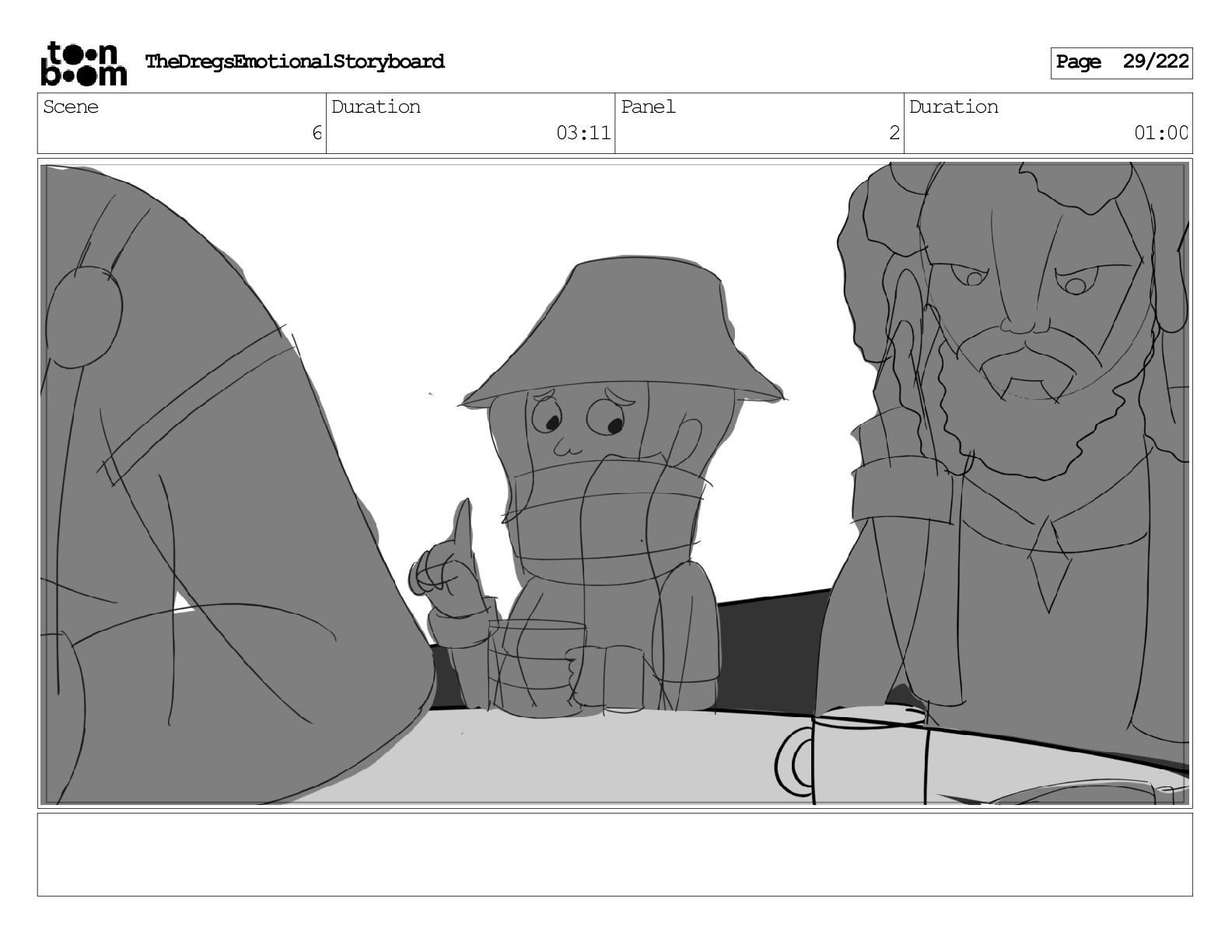Screen dimensions: 1232x952
Task: Select the panel number 2
Action: (x=894, y=133)
